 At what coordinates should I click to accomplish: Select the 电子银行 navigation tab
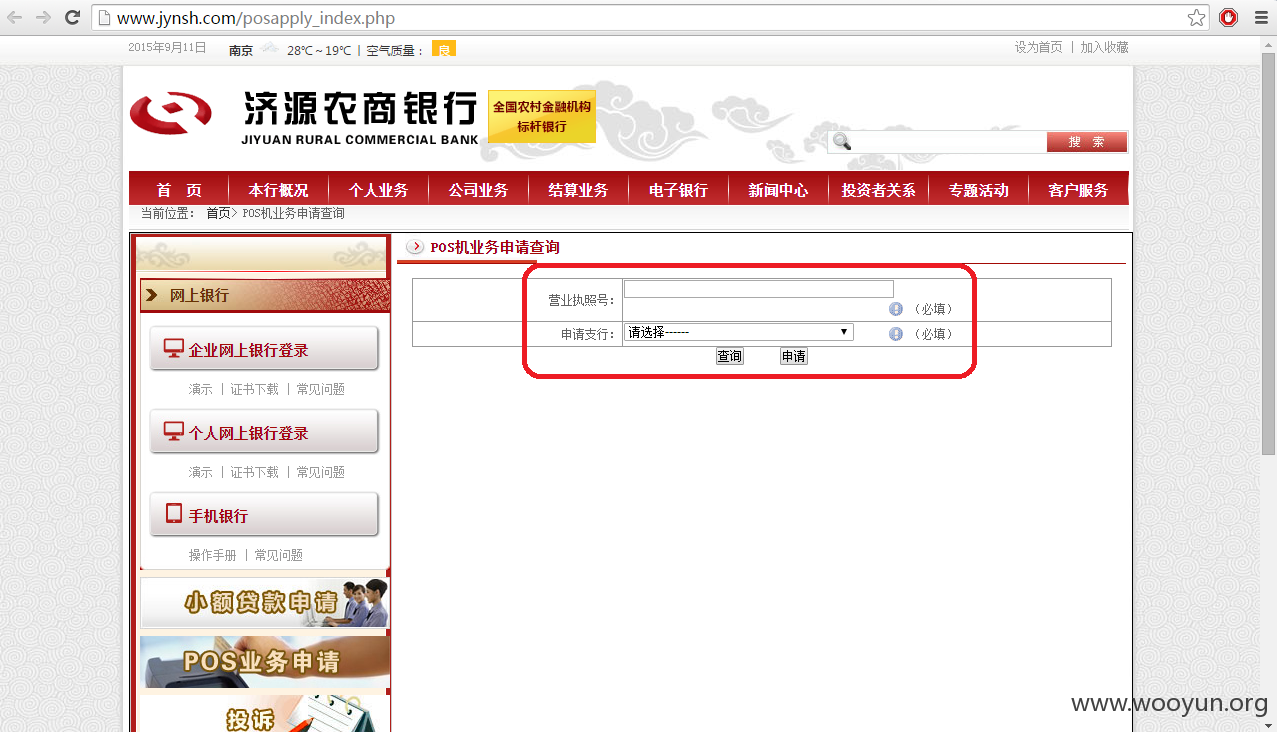[678, 188]
